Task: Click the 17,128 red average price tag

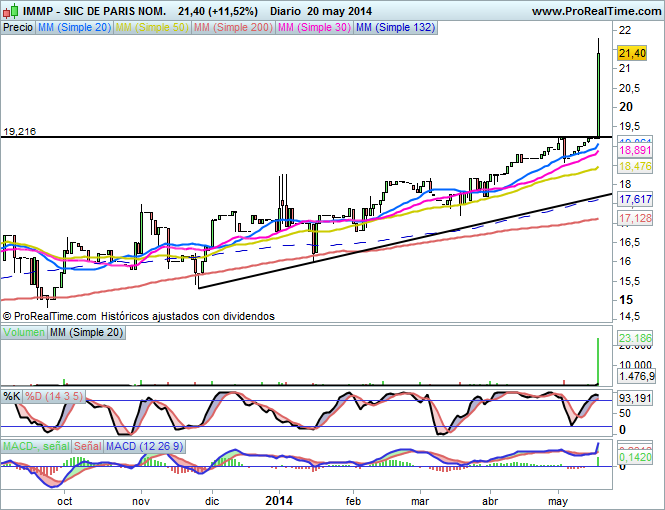Action: (636, 218)
